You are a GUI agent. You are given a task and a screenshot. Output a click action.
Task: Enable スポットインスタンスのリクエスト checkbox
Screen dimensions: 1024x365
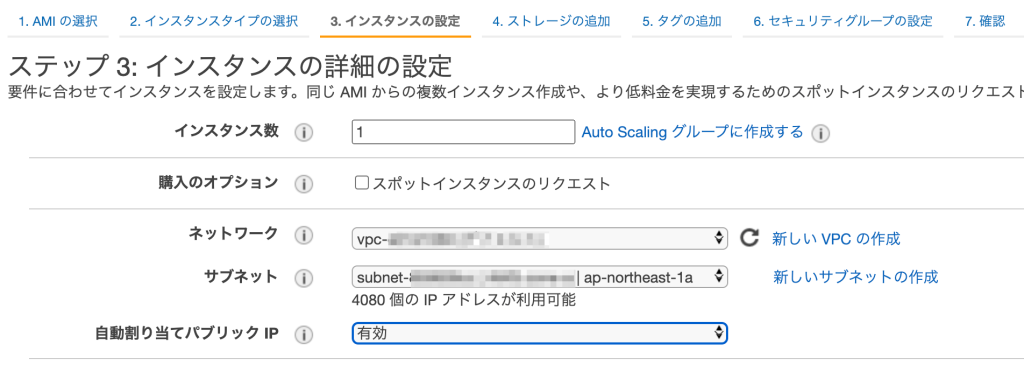tap(361, 183)
